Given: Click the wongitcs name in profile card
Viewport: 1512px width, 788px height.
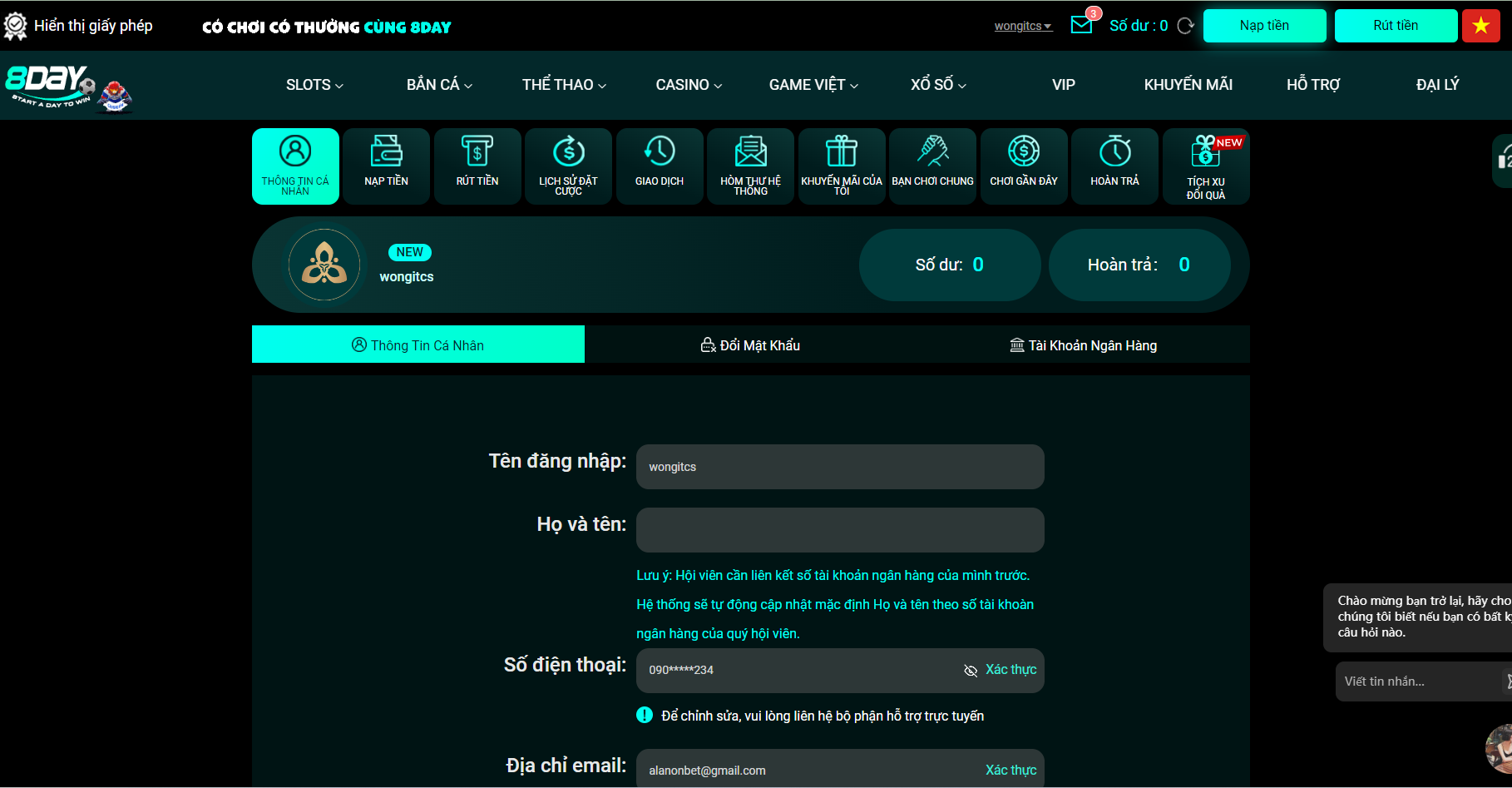Looking at the screenshot, I should click(407, 277).
